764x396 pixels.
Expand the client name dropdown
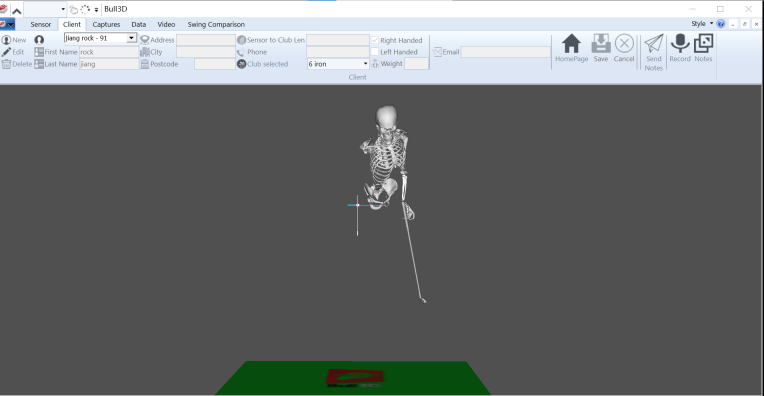(131, 38)
